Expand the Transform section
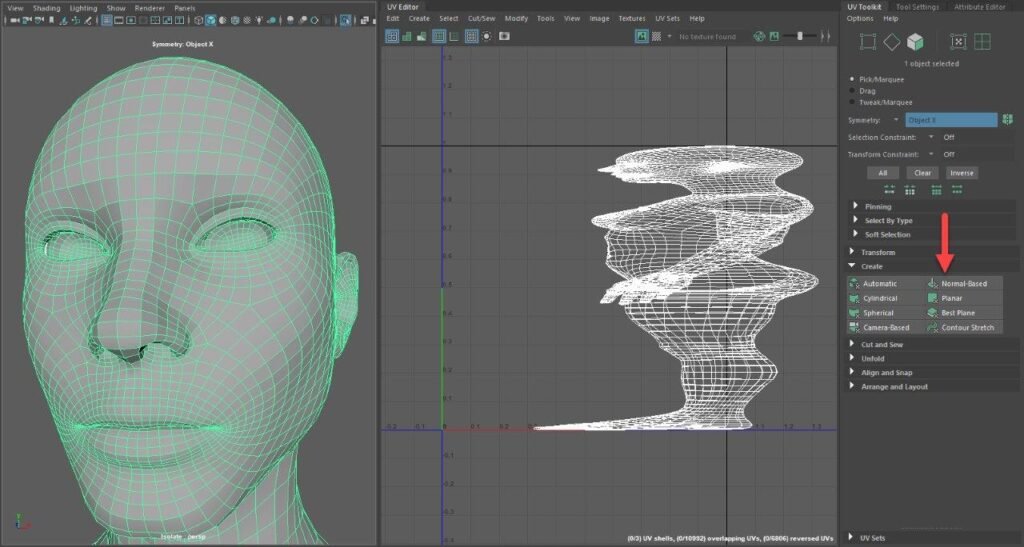Image resolution: width=1024 pixels, height=547 pixels. [x=852, y=252]
